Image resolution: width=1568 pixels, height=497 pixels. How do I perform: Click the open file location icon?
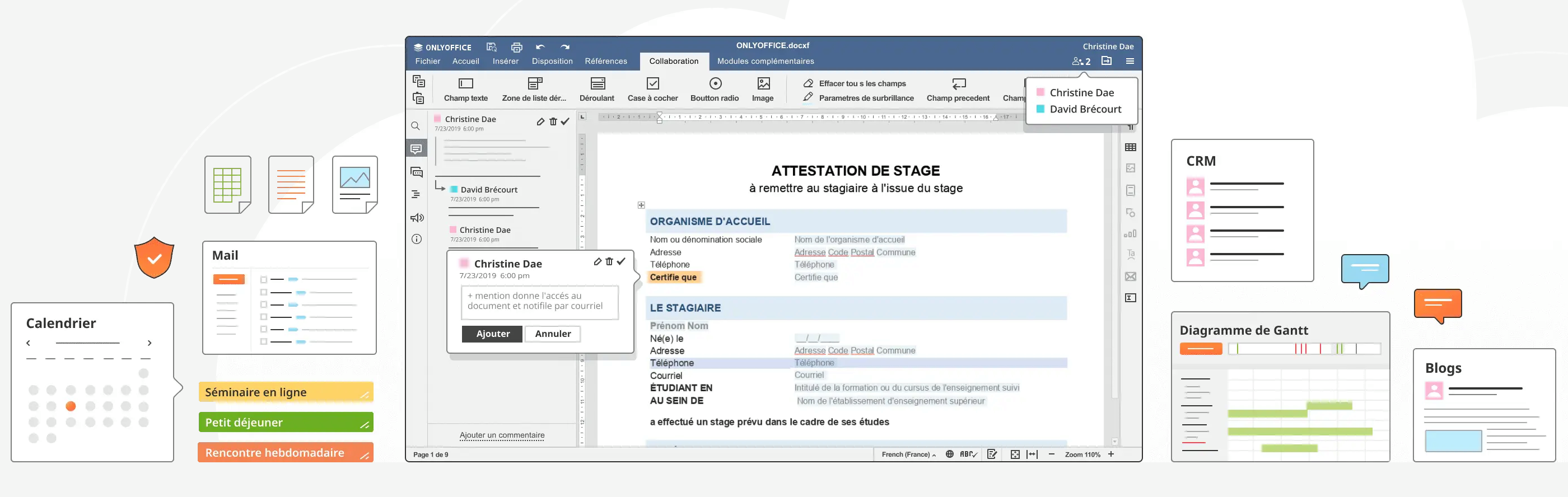pos(1107,61)
